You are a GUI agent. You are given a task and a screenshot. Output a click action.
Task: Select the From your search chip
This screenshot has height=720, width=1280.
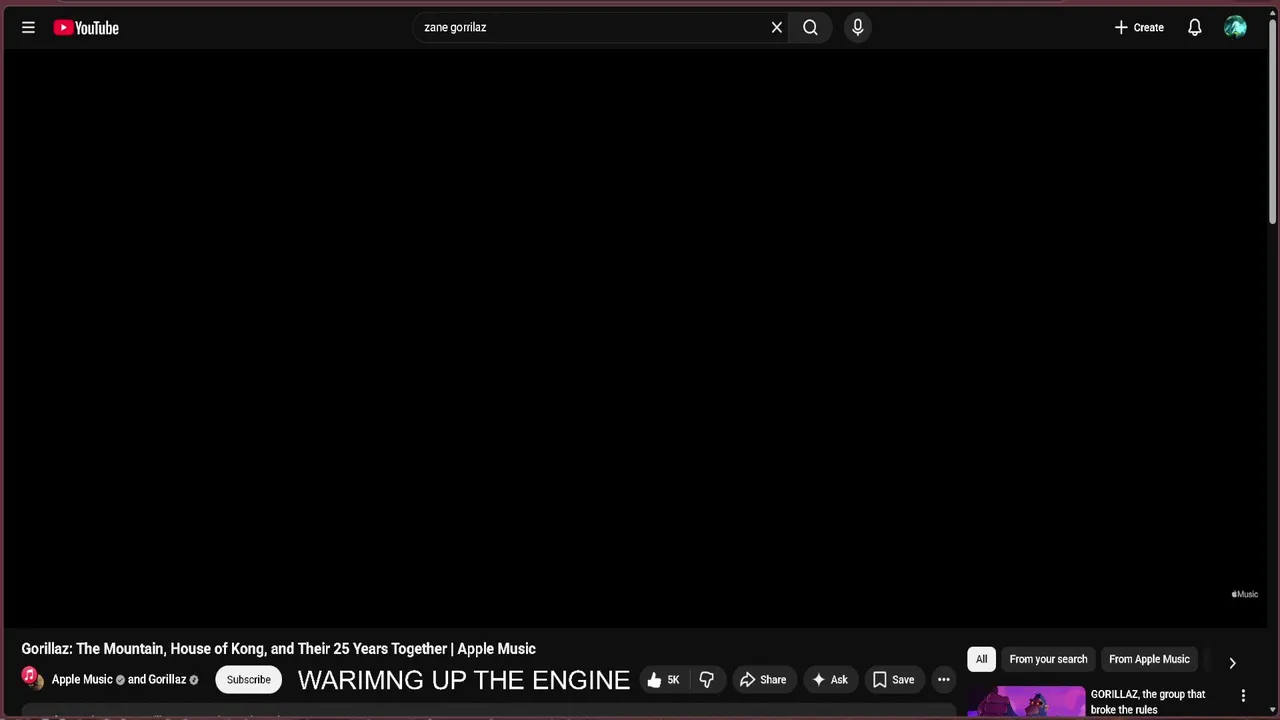point(1048,659)
